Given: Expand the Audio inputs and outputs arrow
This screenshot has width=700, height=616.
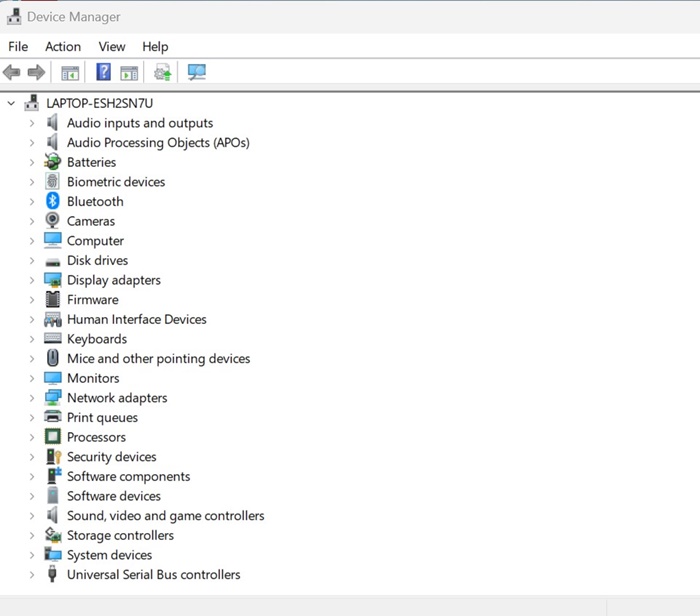Looking at the screenshot, I should (x=32, y=123).
